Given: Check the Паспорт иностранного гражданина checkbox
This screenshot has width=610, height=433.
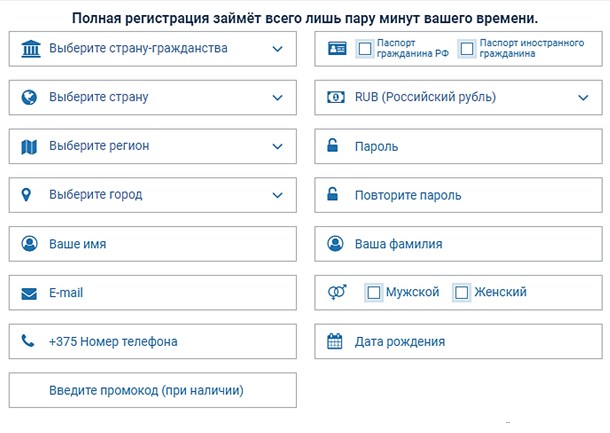Looking at the screenshot, I should click(466, 48).
